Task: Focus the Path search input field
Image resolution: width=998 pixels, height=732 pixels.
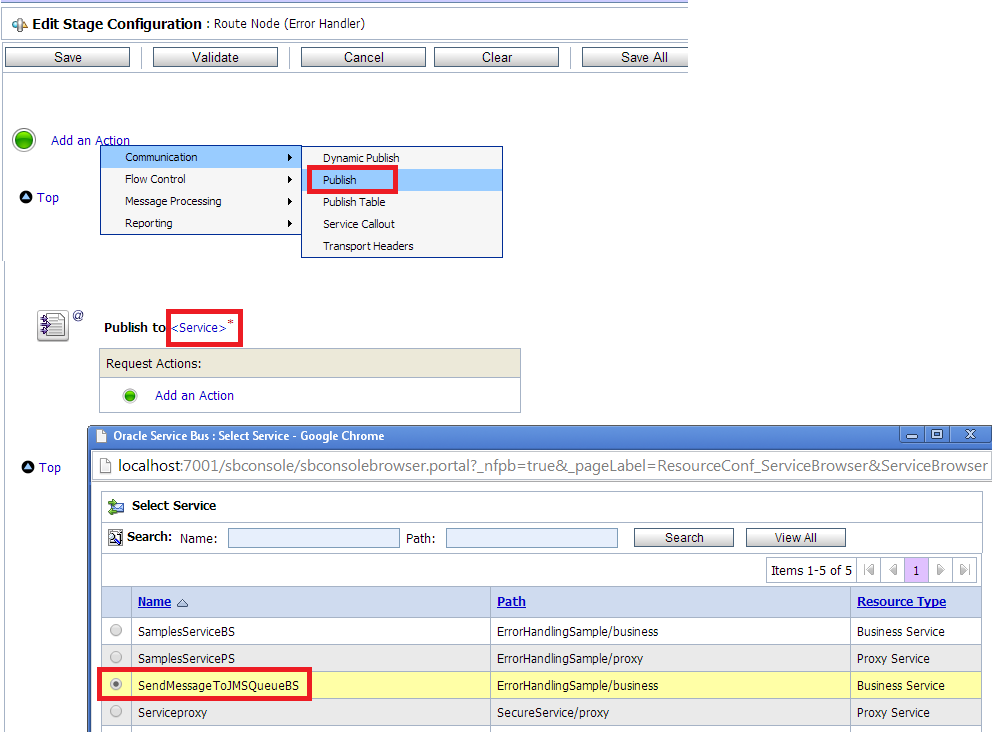Action: coord(531,538)
